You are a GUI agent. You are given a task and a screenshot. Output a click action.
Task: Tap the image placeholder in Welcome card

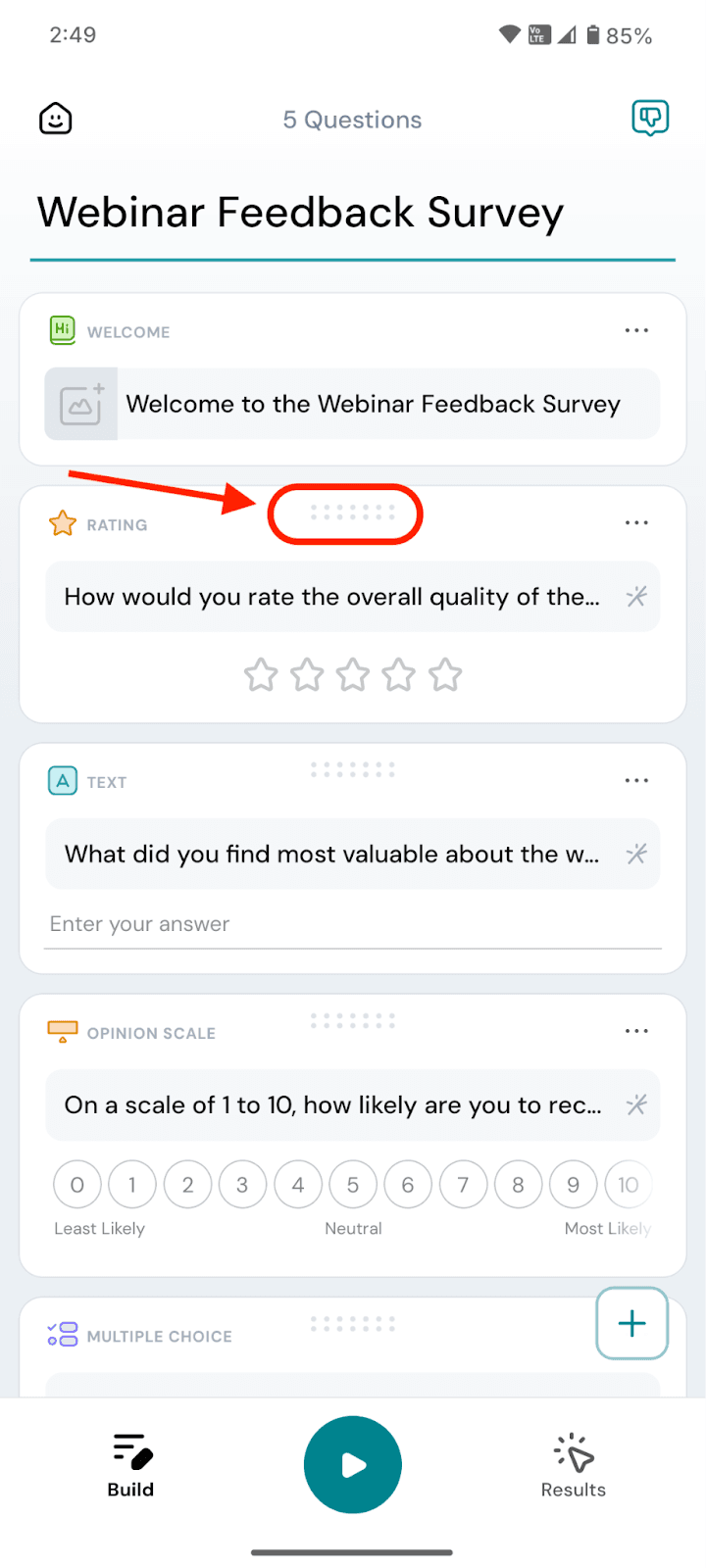[x=81, y=404]
